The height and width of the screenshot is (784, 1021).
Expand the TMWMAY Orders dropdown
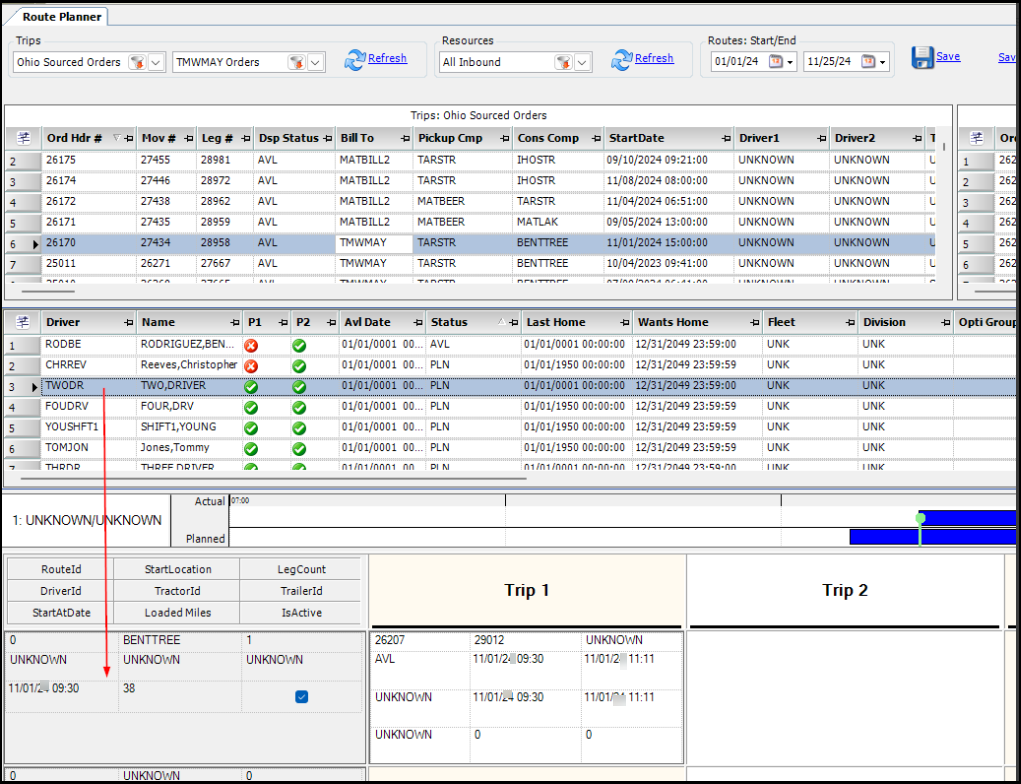pyautogui.click(x=316, y=62)
